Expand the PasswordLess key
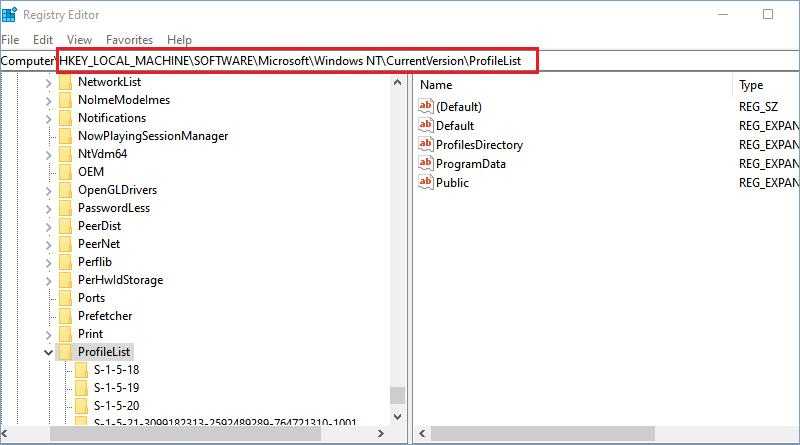This screenshot has width=800, height=445. click(x=48, y=209)
